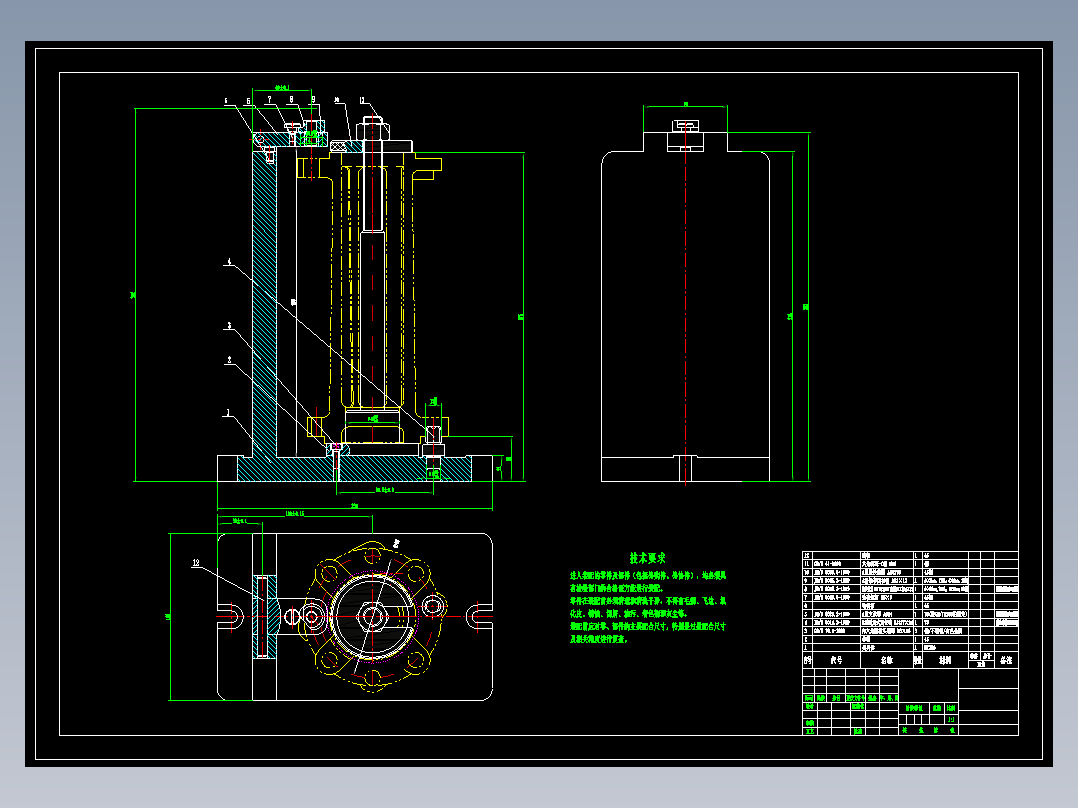Click the 代号 header cell in title block
The width and height of the screenshot is (1078, 808).
[836, 660]
